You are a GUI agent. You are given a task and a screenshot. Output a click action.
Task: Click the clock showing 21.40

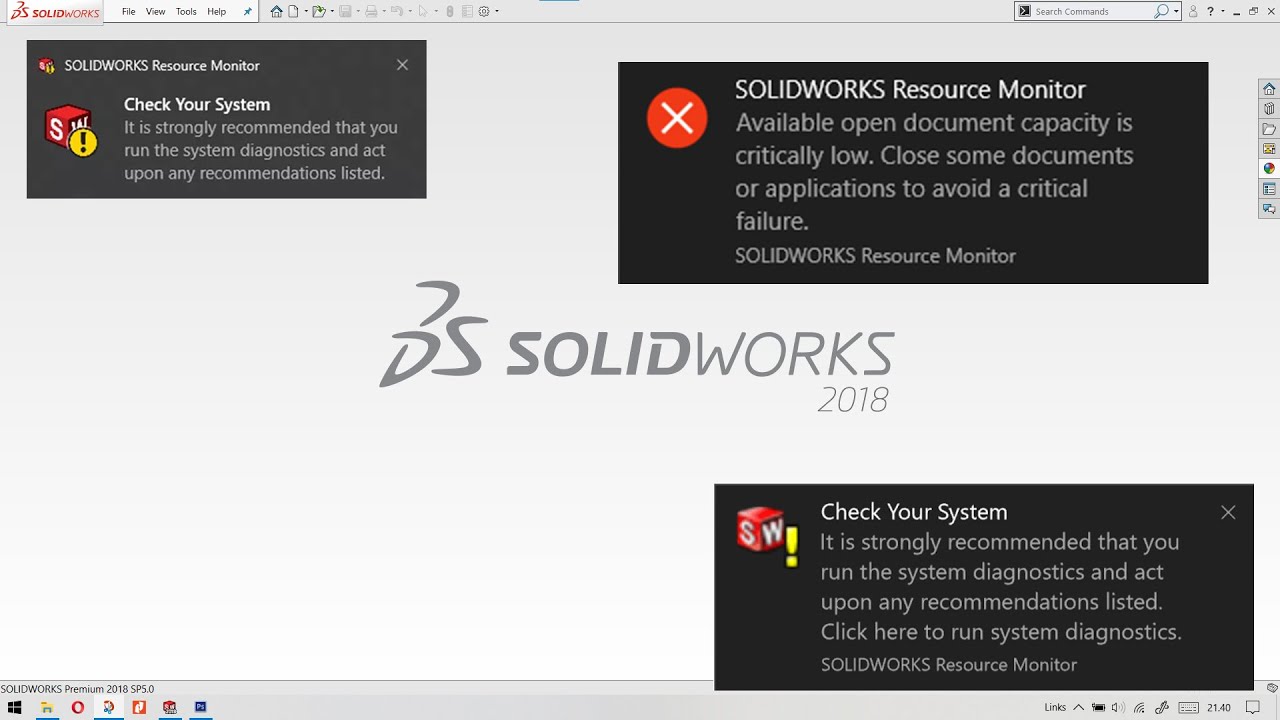pyautogui.click(x=1218, y=708)
